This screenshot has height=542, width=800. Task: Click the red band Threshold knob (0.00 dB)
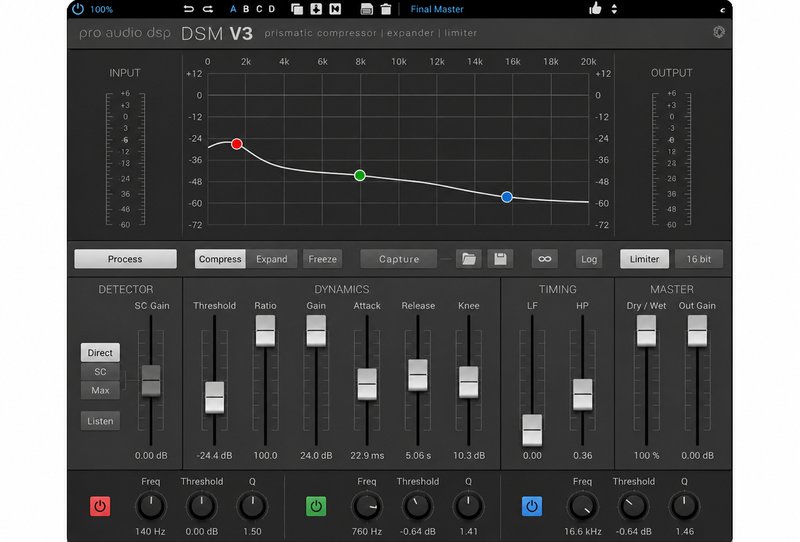tap(202, 506)
